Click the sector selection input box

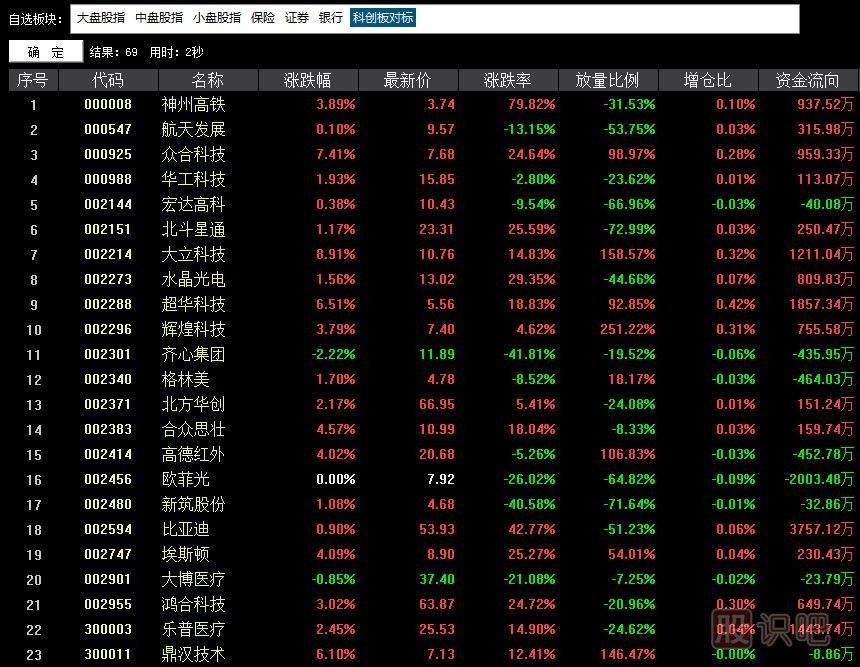coord(600,18)
